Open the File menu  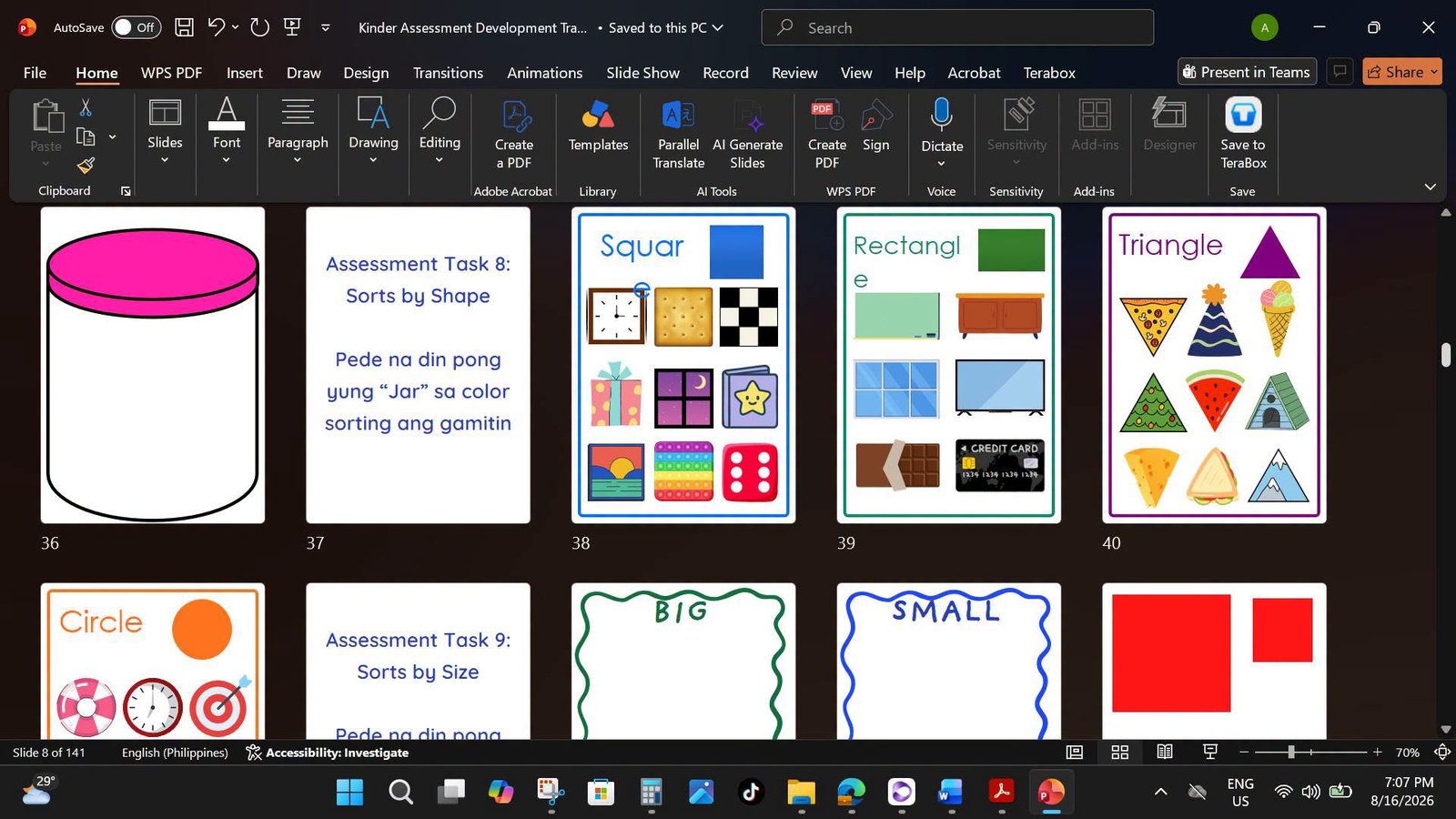(35, 73)
